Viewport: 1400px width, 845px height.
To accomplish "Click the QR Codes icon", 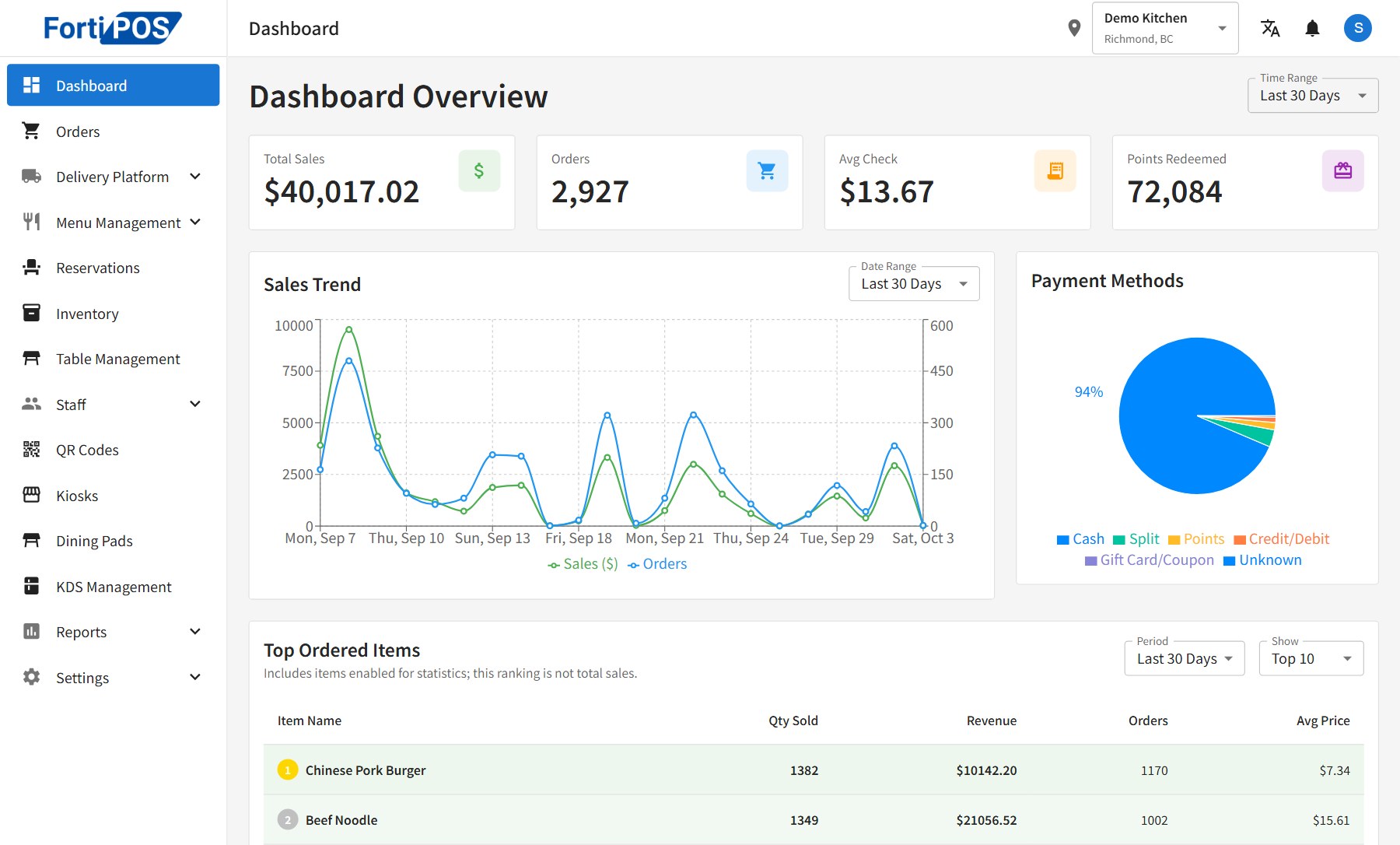I will [31, 449].
